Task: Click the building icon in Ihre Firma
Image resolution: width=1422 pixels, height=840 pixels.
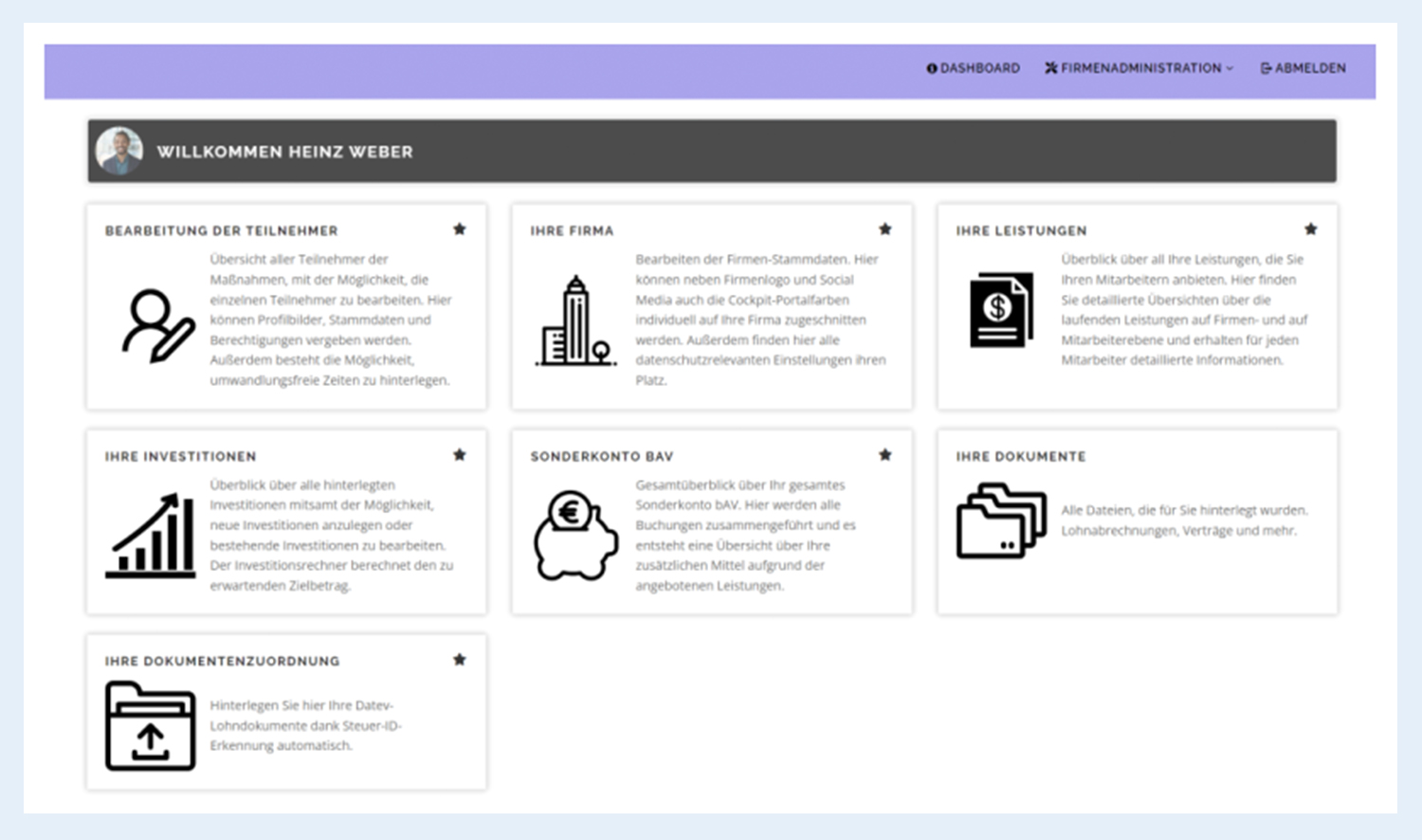Action: tap(575, 321)
